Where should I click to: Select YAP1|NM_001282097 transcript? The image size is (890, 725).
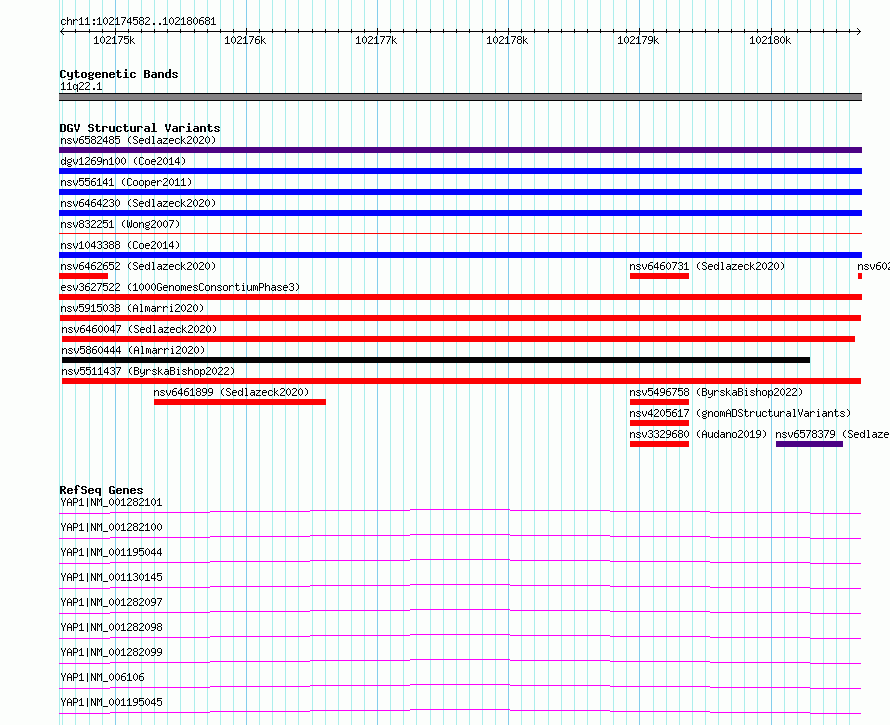(111, 602)
